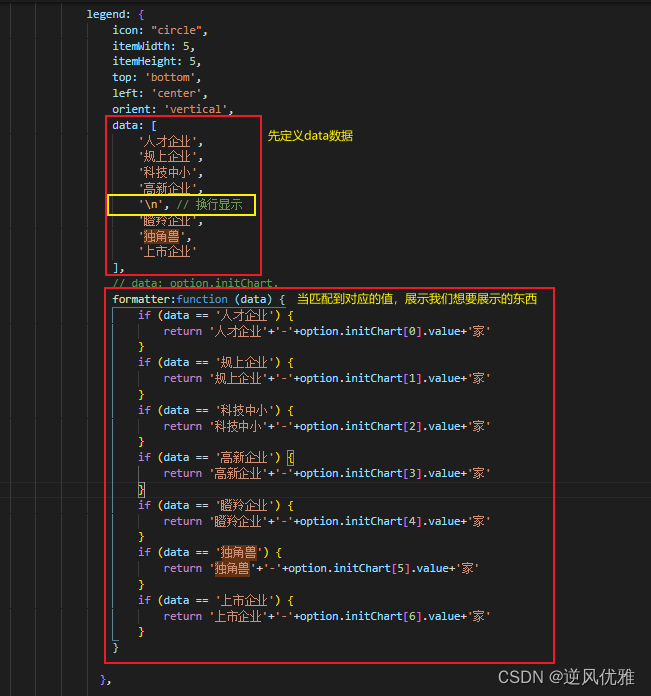The height and width of the screenshot is (696, 651).
Task: Click the itemWidth: 5 line
Action: pos(154,46)
